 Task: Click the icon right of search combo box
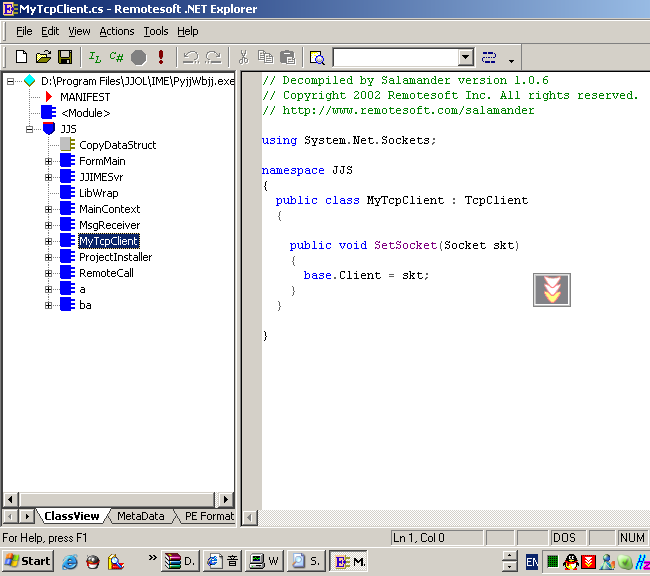coord(489,57)
